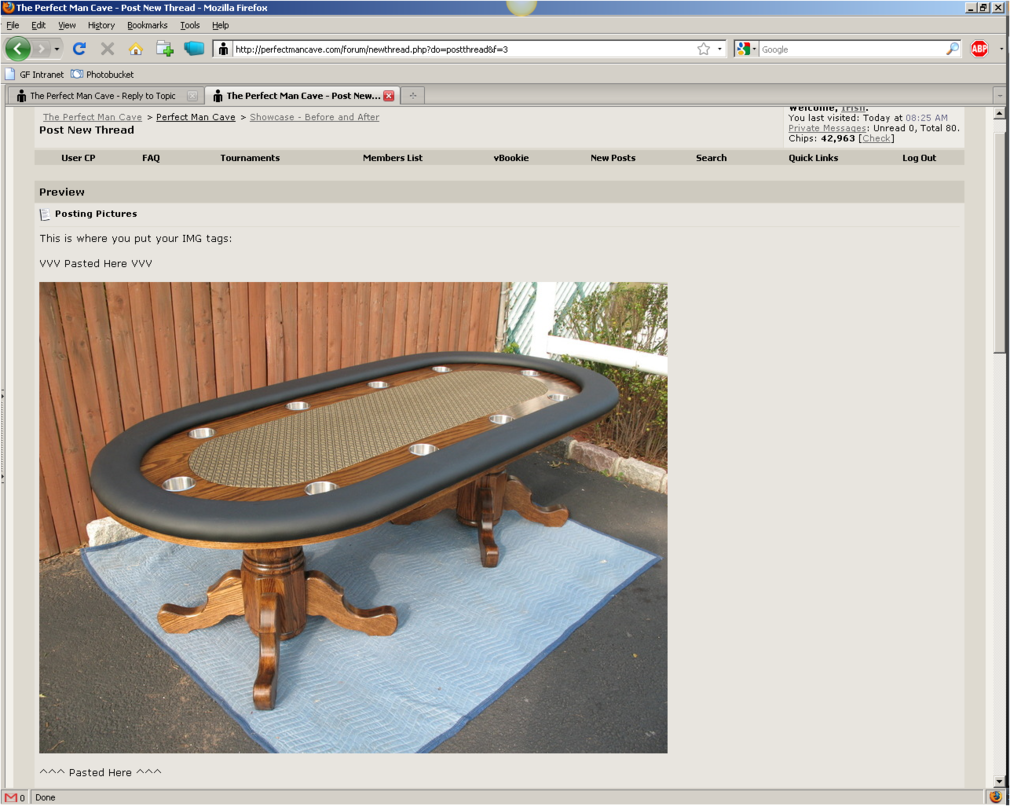Click the address bar URL field
The image size is (1010, 806).
(464, 49)
